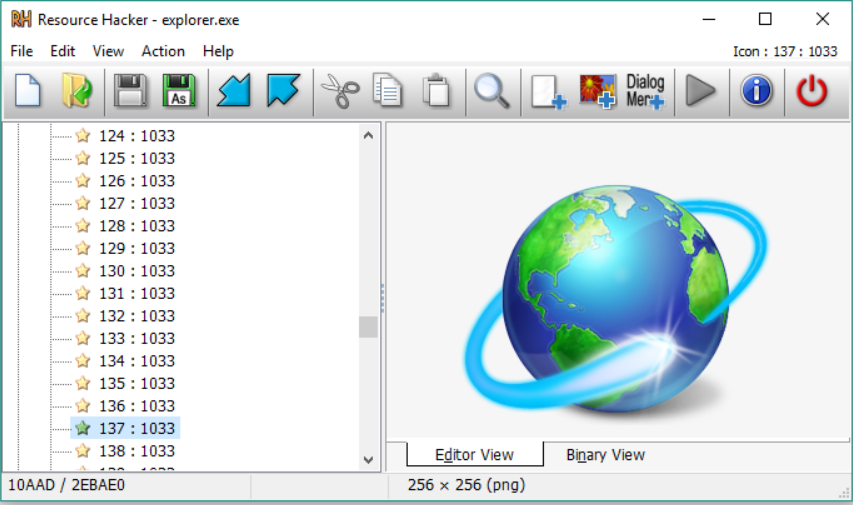The height and width of the screenshot is (505, 853).
Task: Click the Dialog Menu add icon
Action: [x=645, y=91]
